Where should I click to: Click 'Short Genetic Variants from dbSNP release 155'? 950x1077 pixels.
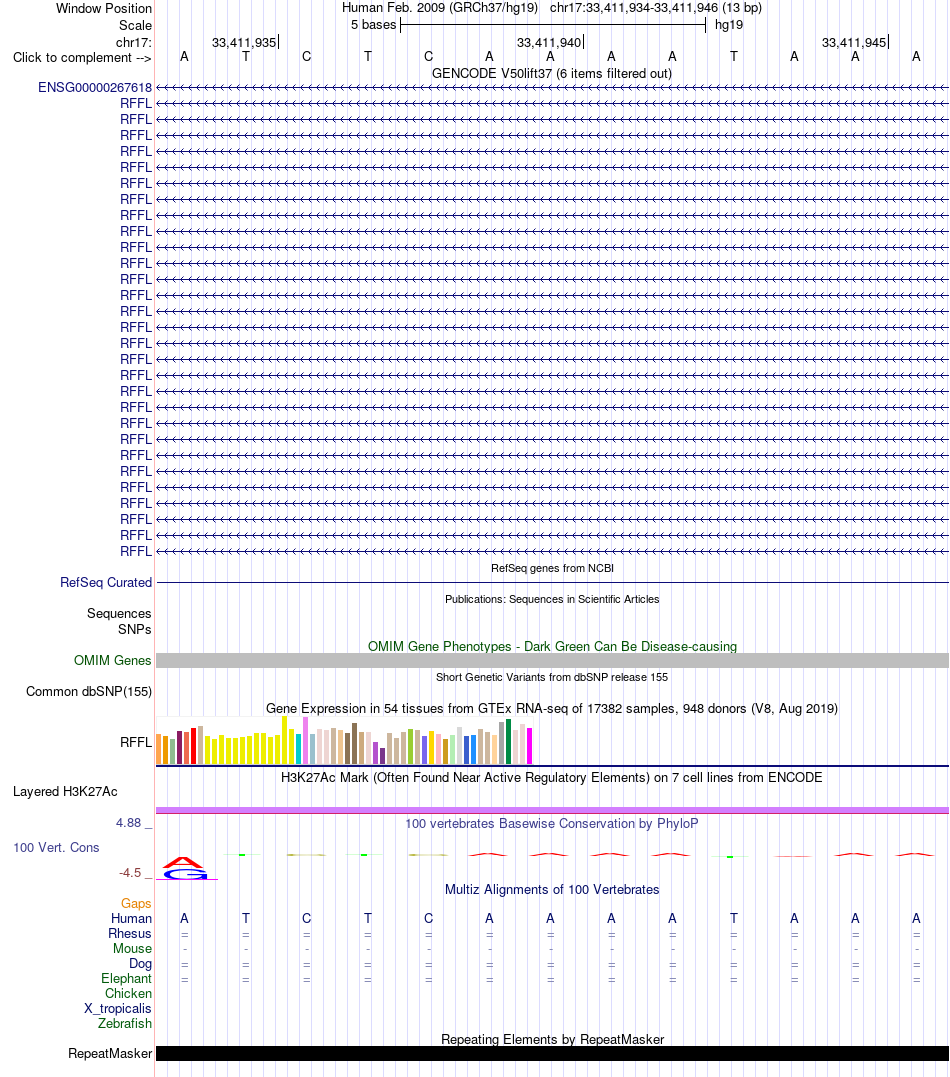click(552, 677)
